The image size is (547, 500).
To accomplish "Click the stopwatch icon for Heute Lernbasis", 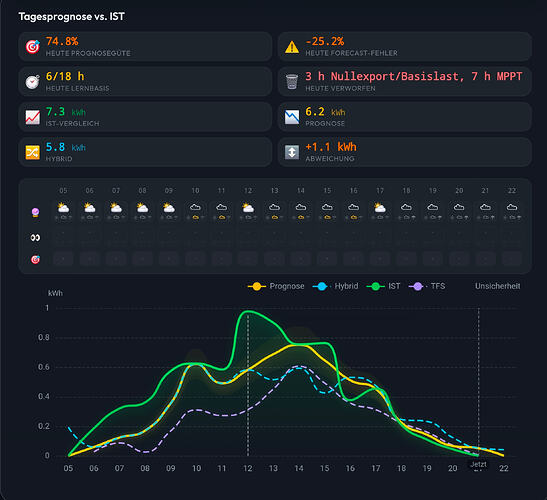I will coord(33,82).
